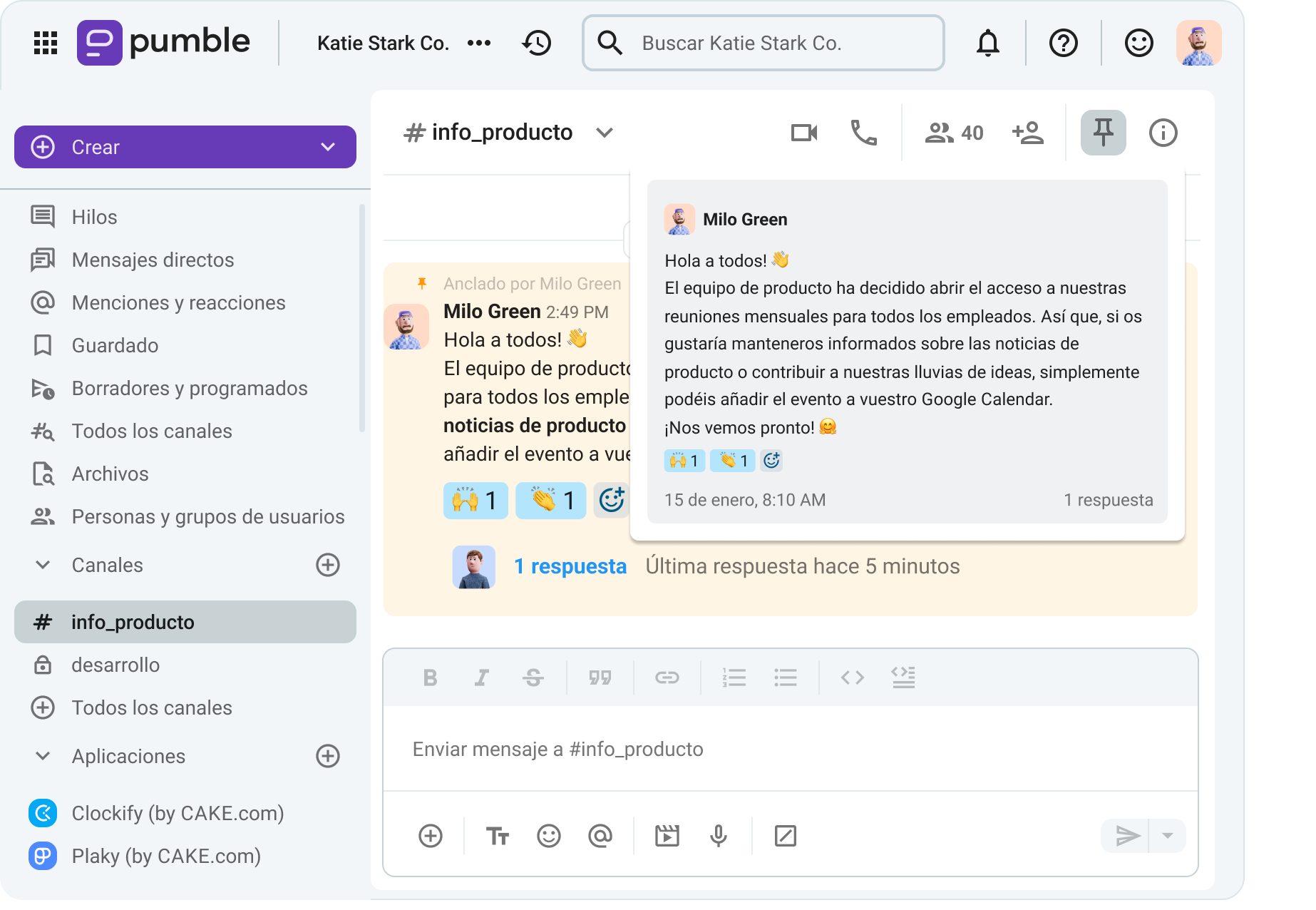Open message history with the clock icon

click(x=536, y=43)
